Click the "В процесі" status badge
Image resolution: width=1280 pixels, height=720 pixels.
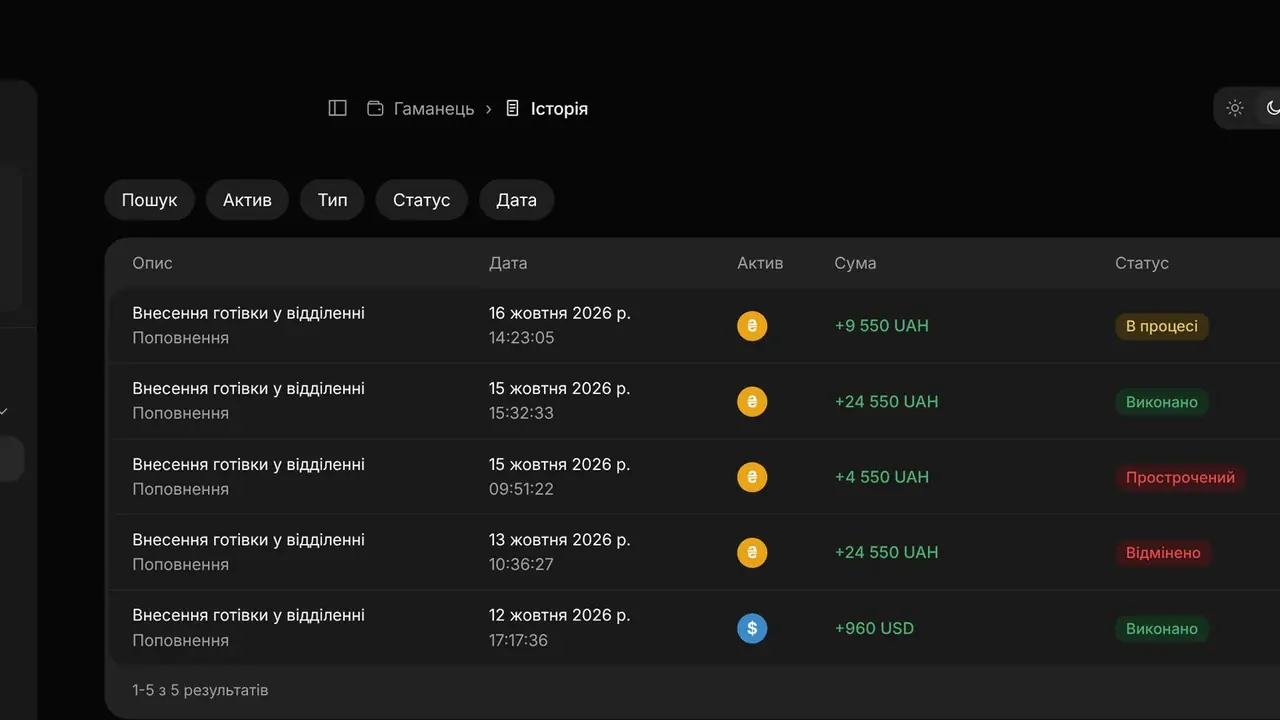(1162, 326)
